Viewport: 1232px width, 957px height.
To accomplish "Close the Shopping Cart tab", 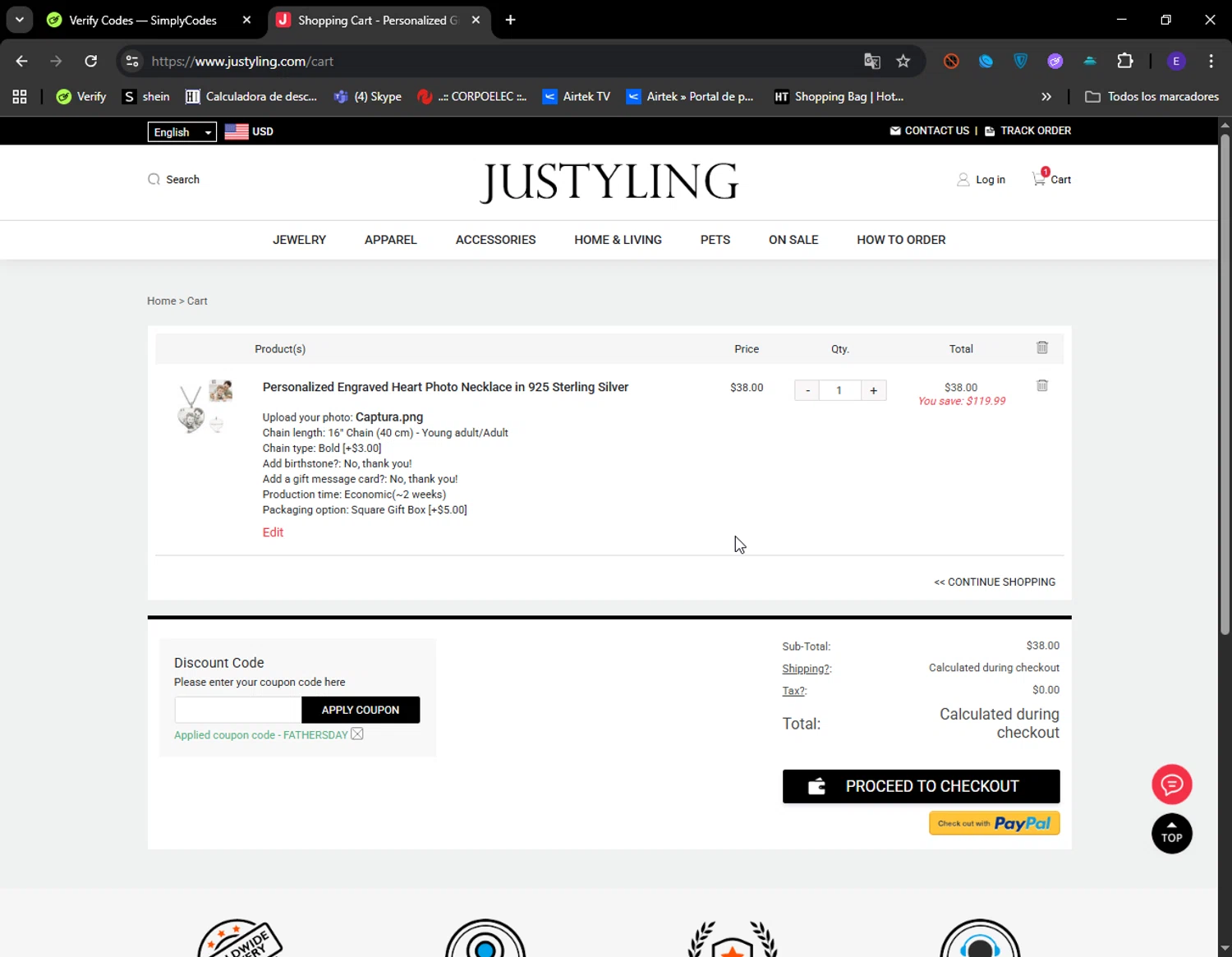I will tap(476, 20).
